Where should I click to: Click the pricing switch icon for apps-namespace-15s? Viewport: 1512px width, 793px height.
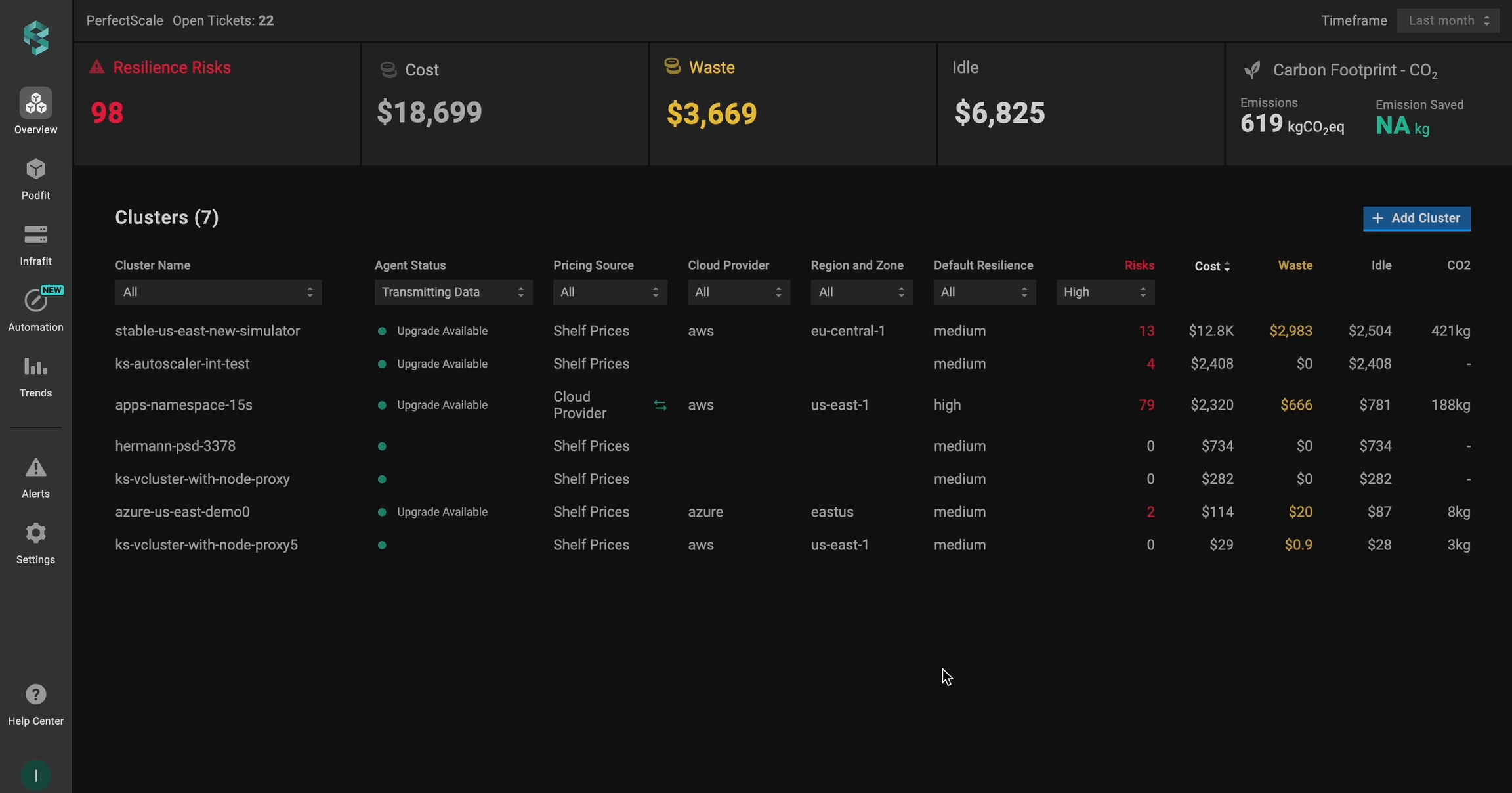pyautogui.click(x=660, y=406)
